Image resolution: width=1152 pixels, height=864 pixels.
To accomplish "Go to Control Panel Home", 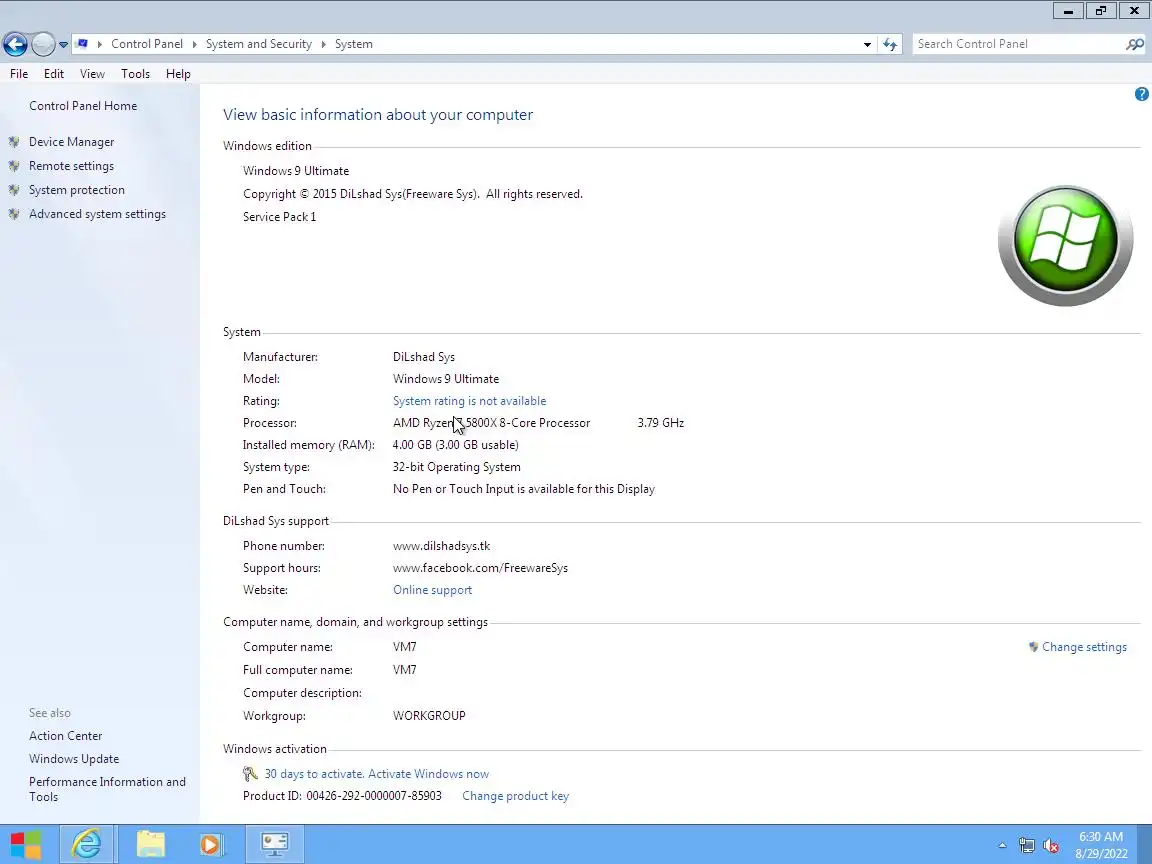I will (83, 106).
